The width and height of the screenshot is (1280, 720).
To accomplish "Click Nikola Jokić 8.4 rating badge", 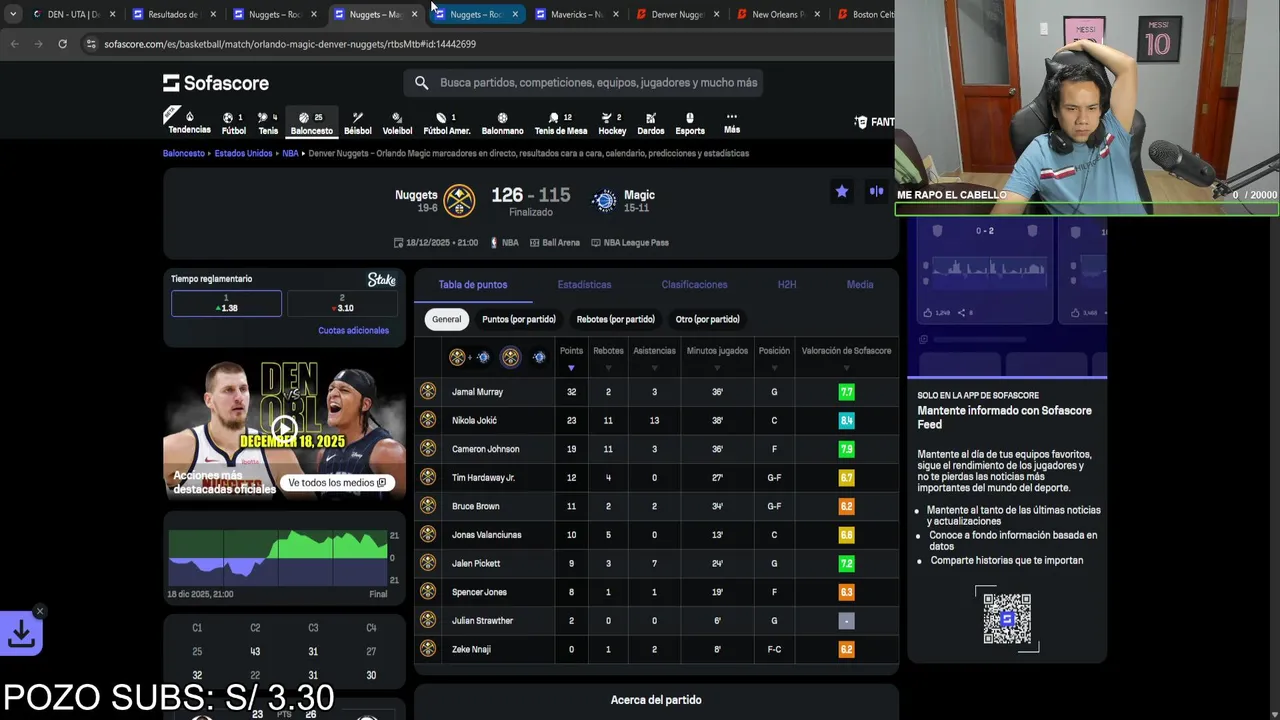I will pyautogui.click(x=846, y=421).
